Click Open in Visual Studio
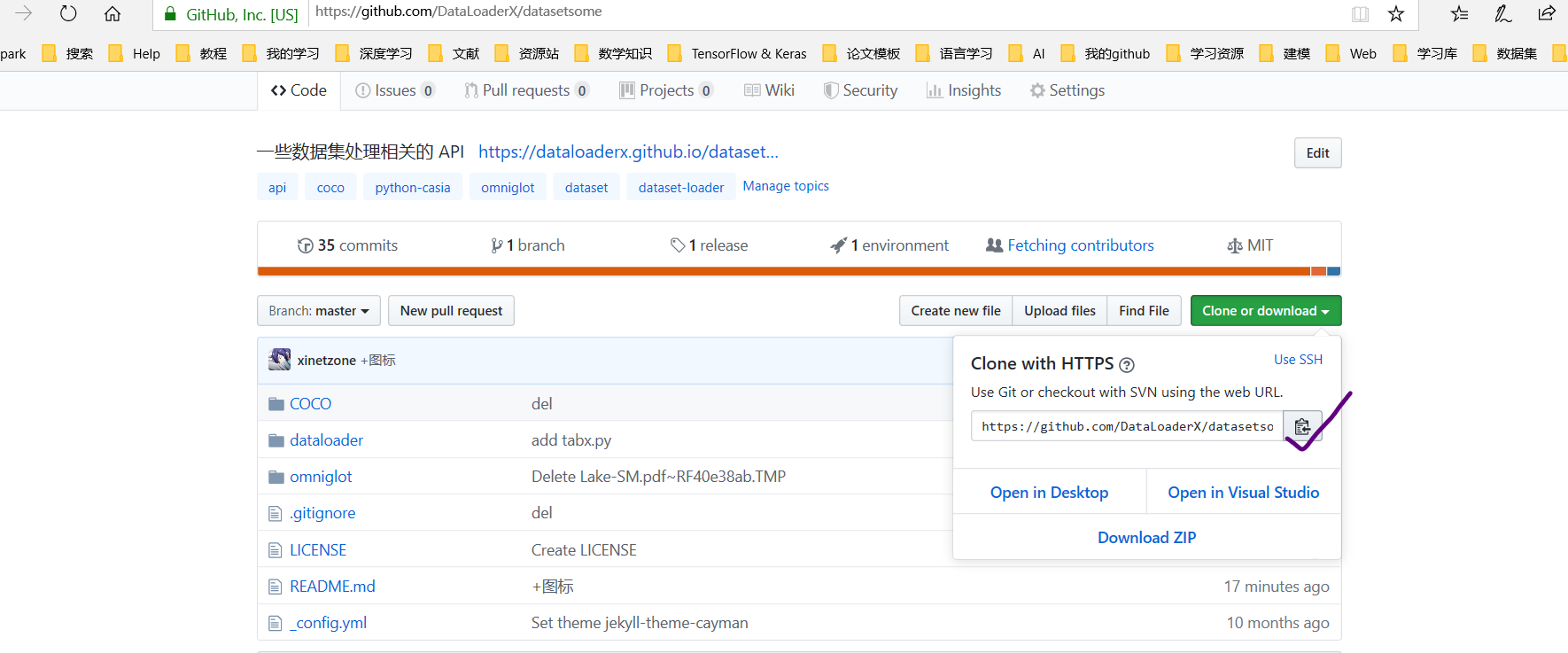The height and width of the screenshot is (653, 1568). 1244,493
